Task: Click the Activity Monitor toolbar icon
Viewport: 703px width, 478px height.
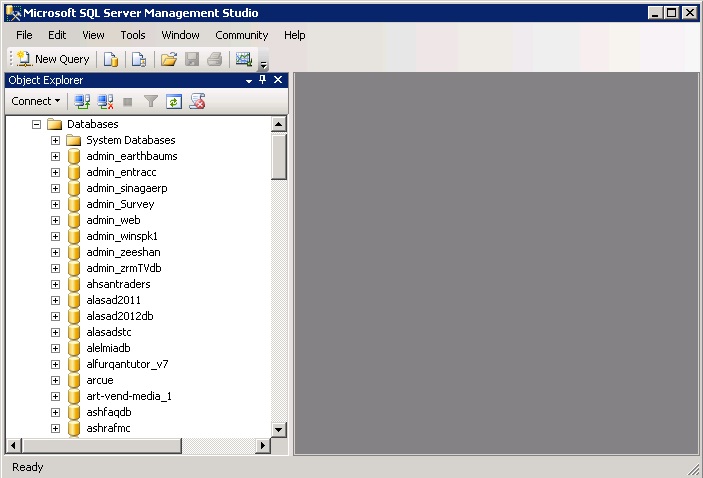Action: tap(243, 59)
